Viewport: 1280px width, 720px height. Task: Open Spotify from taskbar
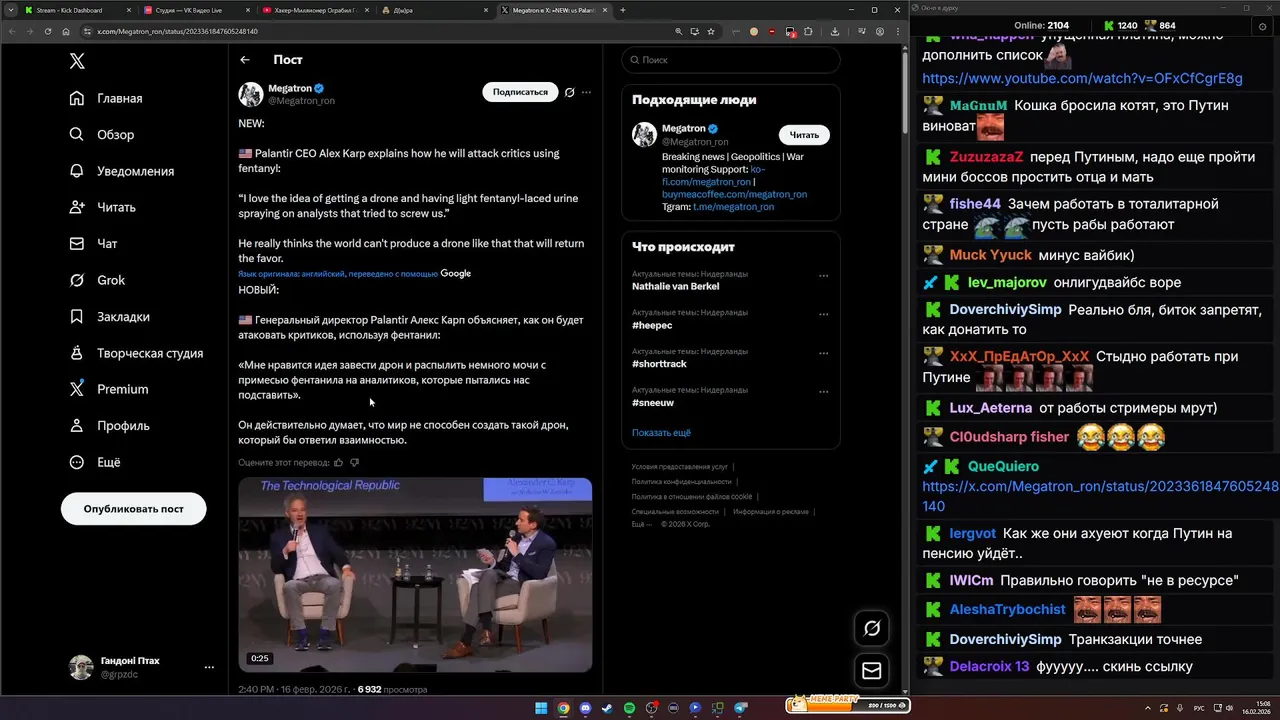pos(629,708)
